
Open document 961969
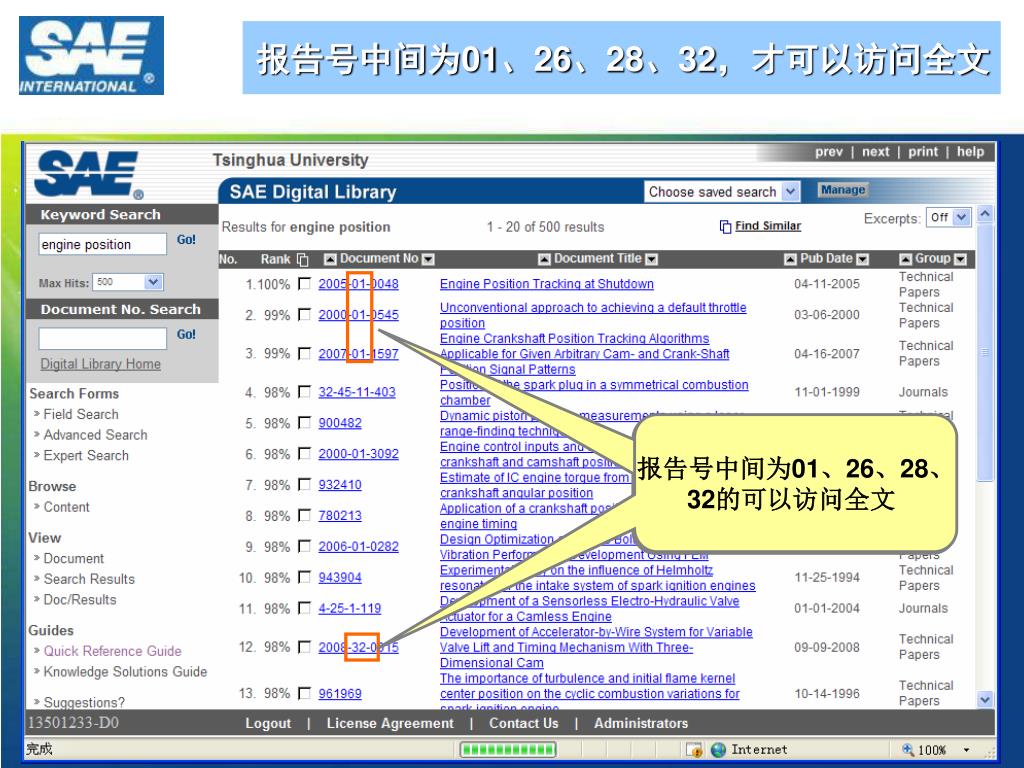tap(340, 694)
